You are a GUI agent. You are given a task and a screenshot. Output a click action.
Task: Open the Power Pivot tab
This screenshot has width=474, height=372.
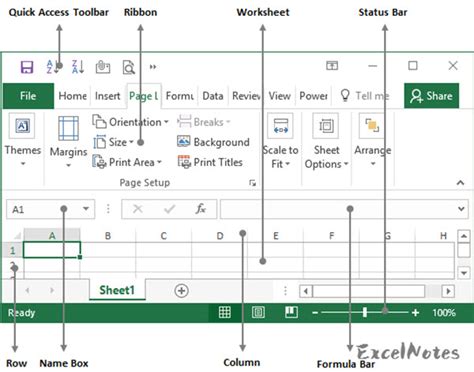coord(313,96)
